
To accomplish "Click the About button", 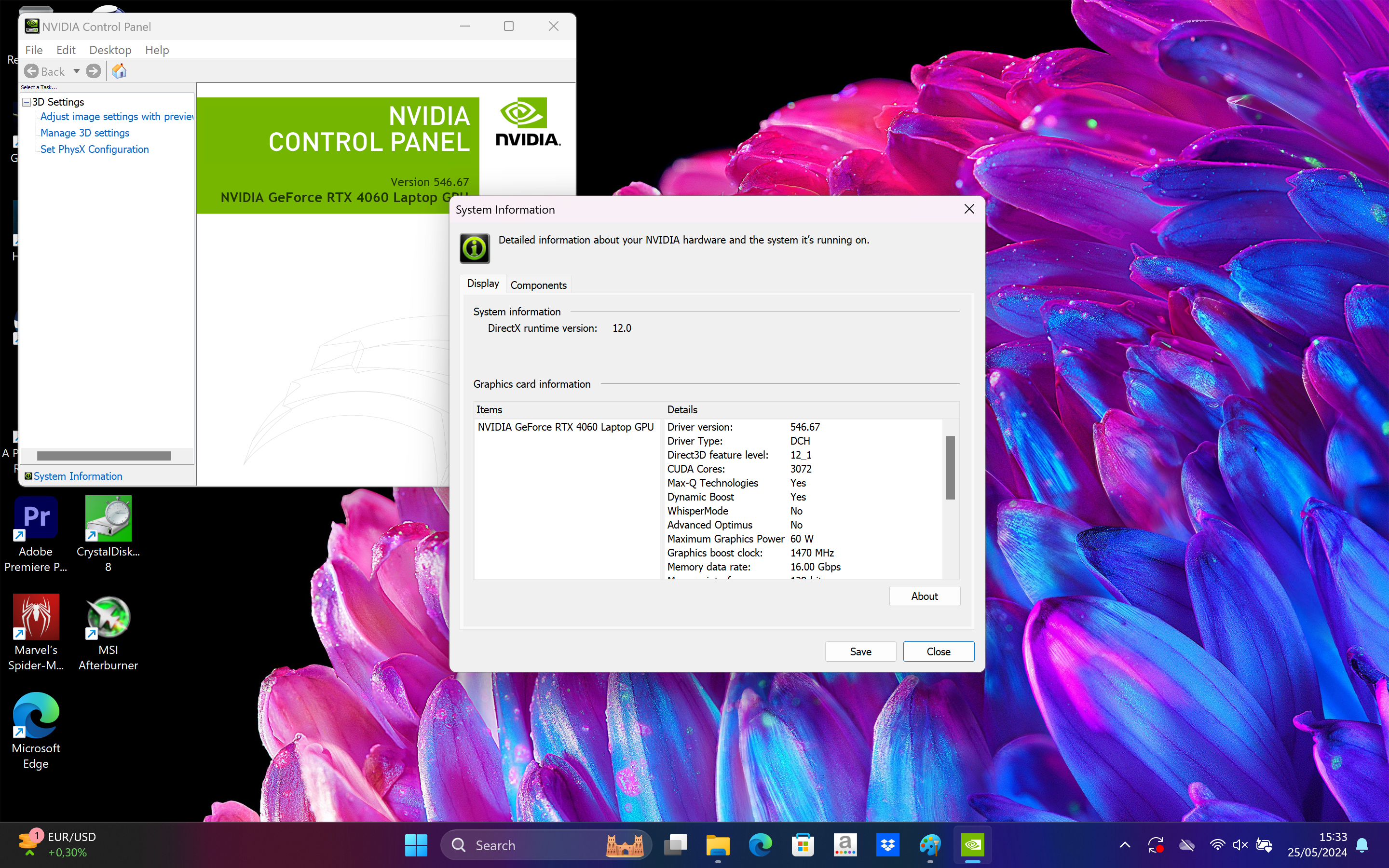I will (x=924, y=596).
